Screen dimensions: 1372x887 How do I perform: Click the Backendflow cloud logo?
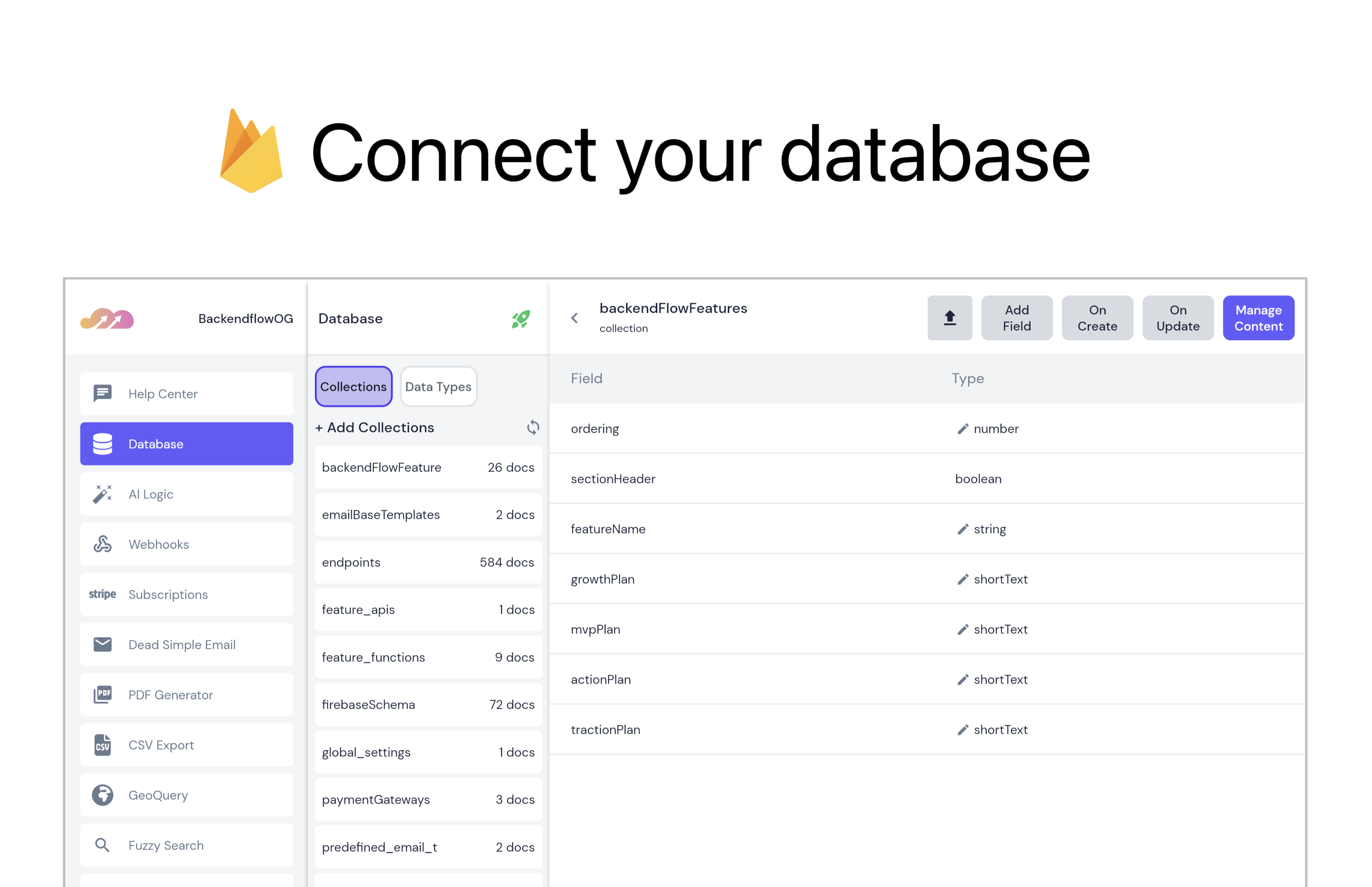tap(107, 318)
